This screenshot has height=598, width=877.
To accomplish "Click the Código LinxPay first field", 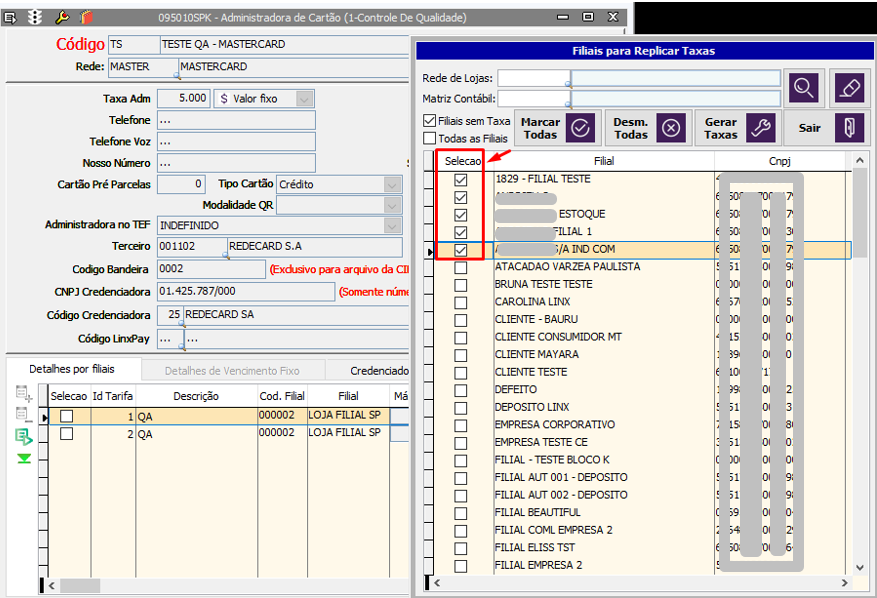I will pyautogui.click(x=170, y=339).
